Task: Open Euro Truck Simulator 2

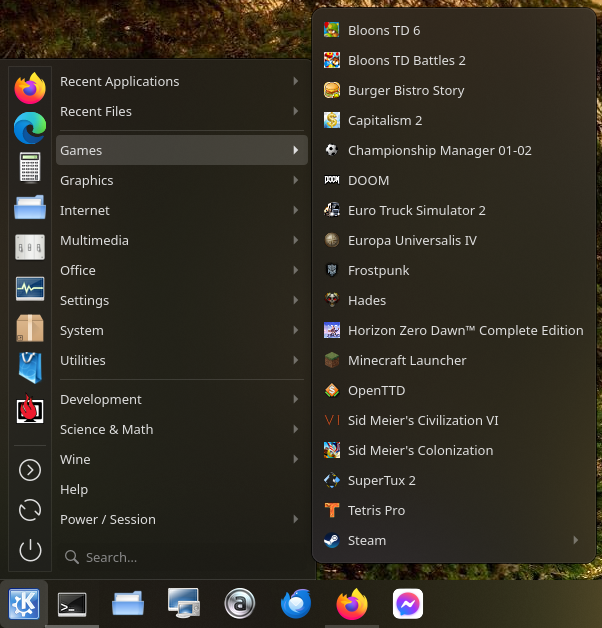Action: (416, 210)
